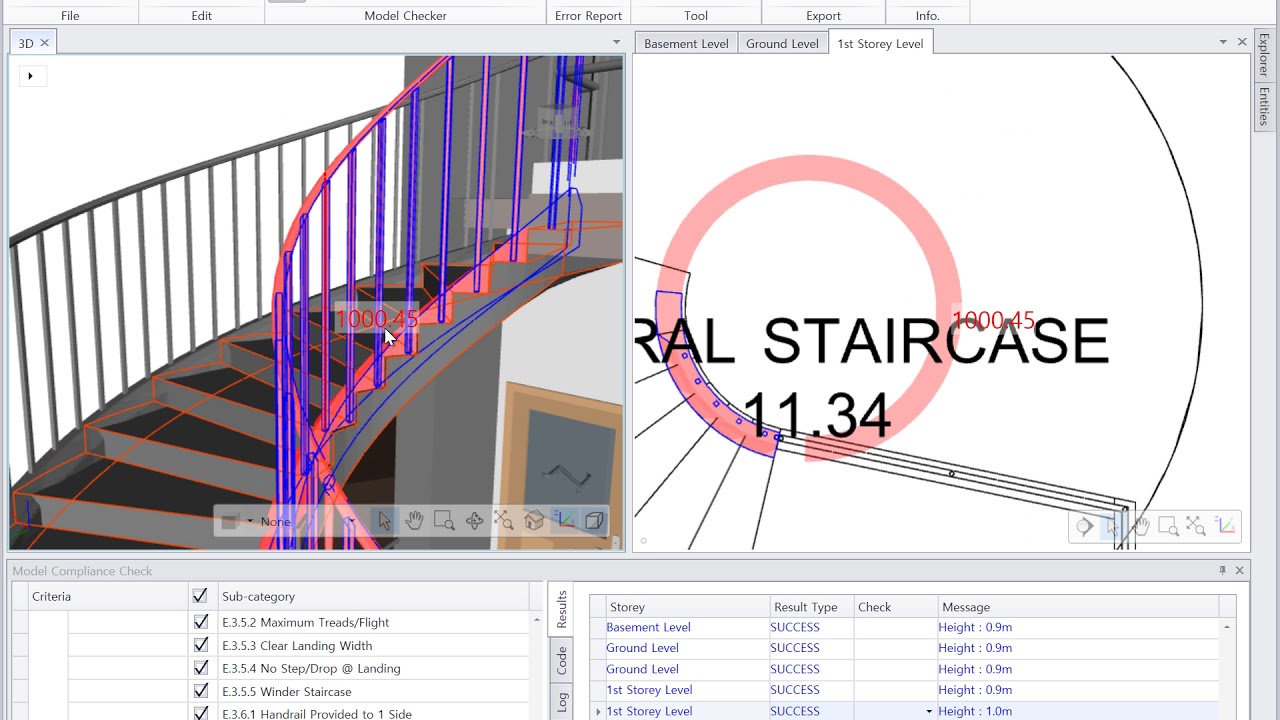Open the Export menu
This screenshot has width=1280, height=720.
[x=823, y=15]
